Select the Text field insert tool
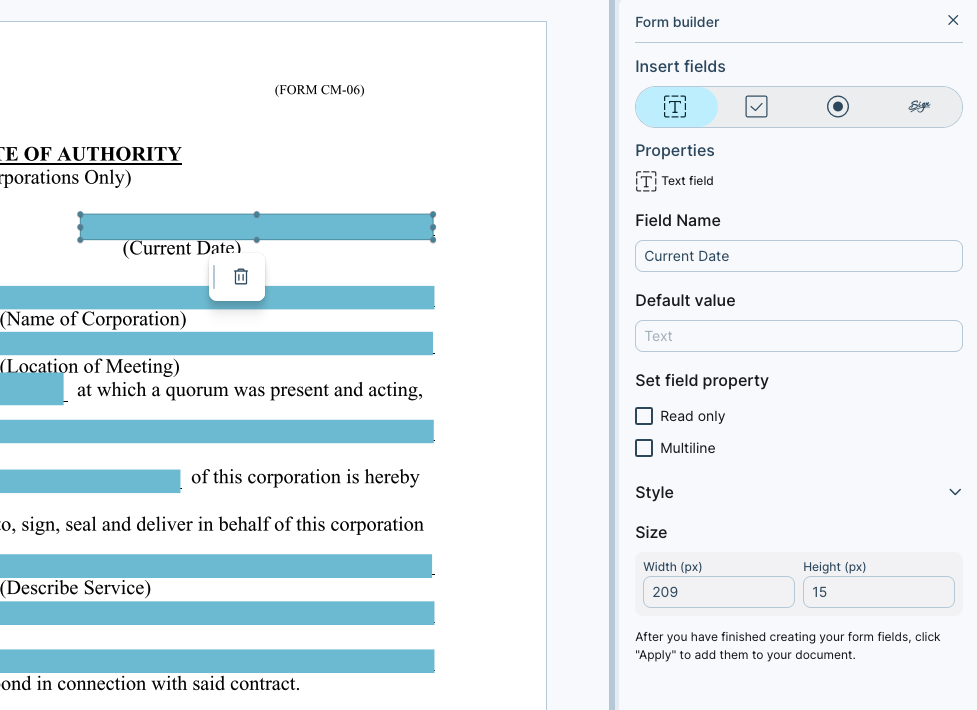Screen dimensions: 977x710 click(x=676, y=106)
